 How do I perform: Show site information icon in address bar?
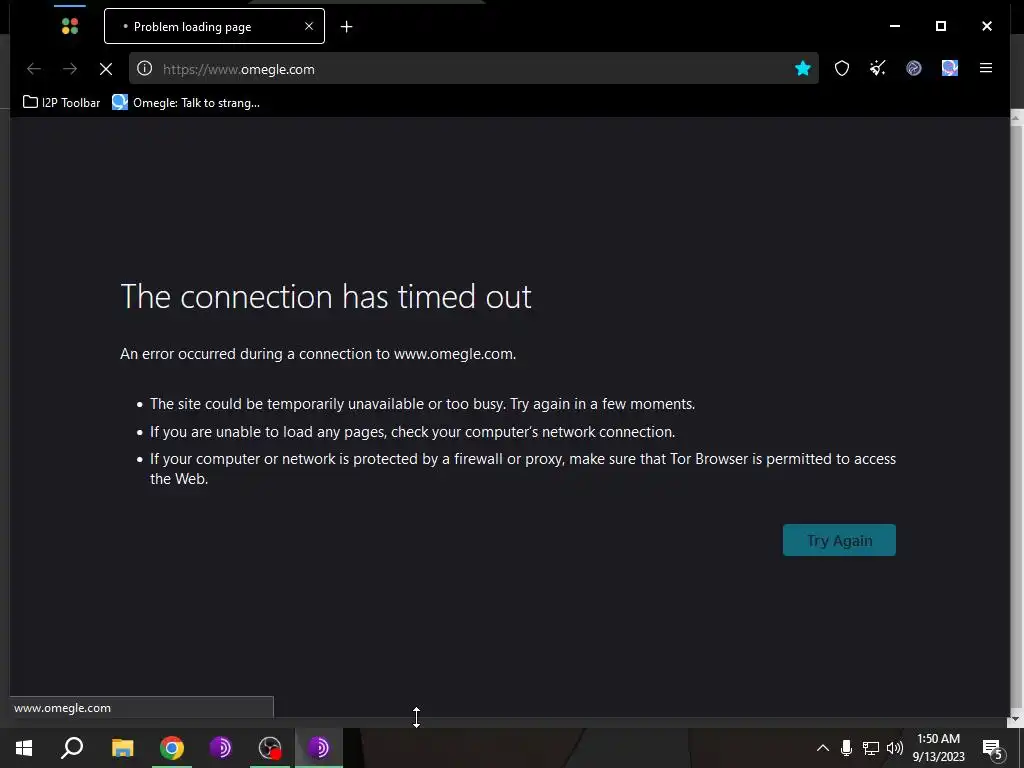145,69
